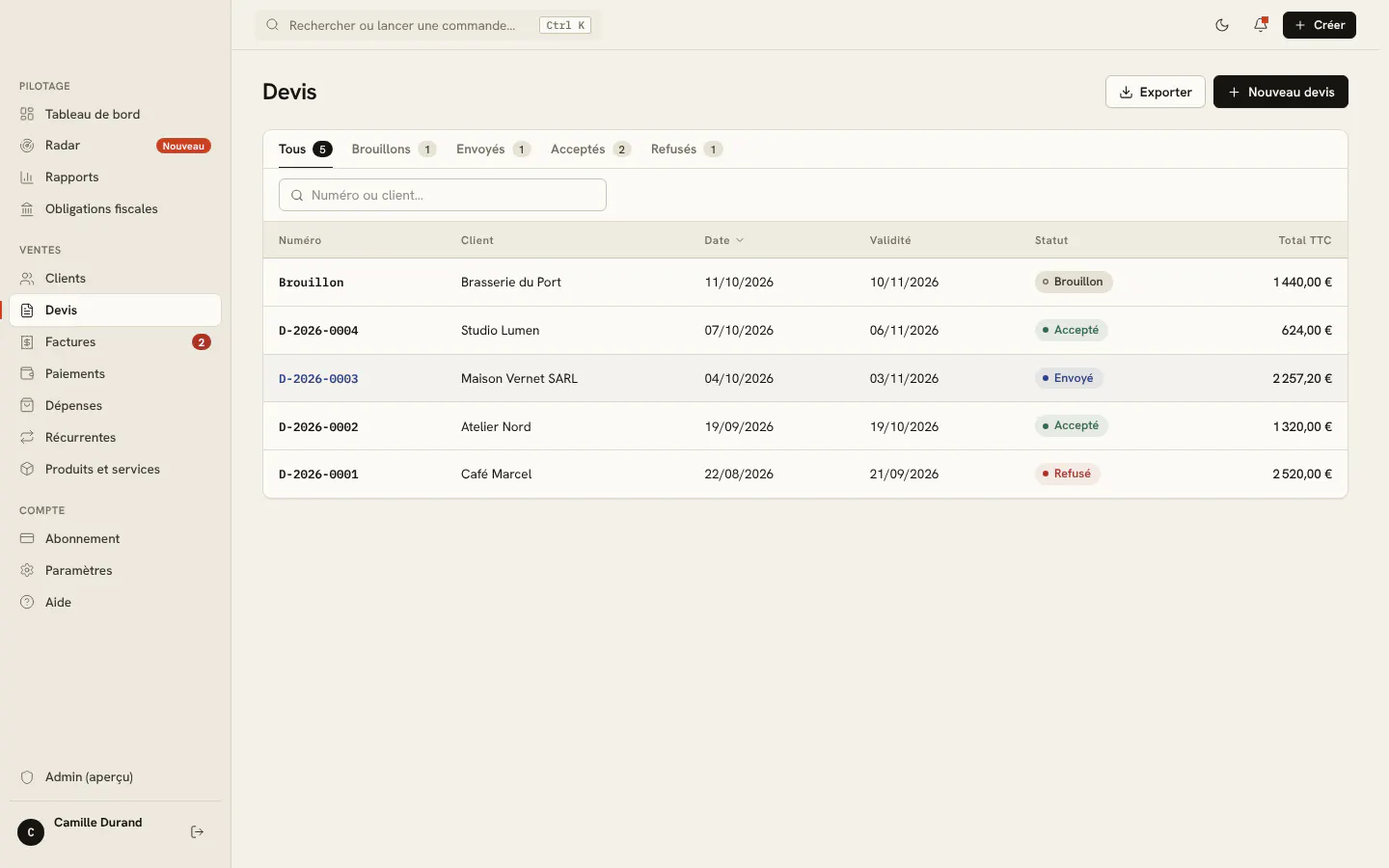1389x868 pixels.
Task: Click the Exporter button
Action: point(1156,92)
